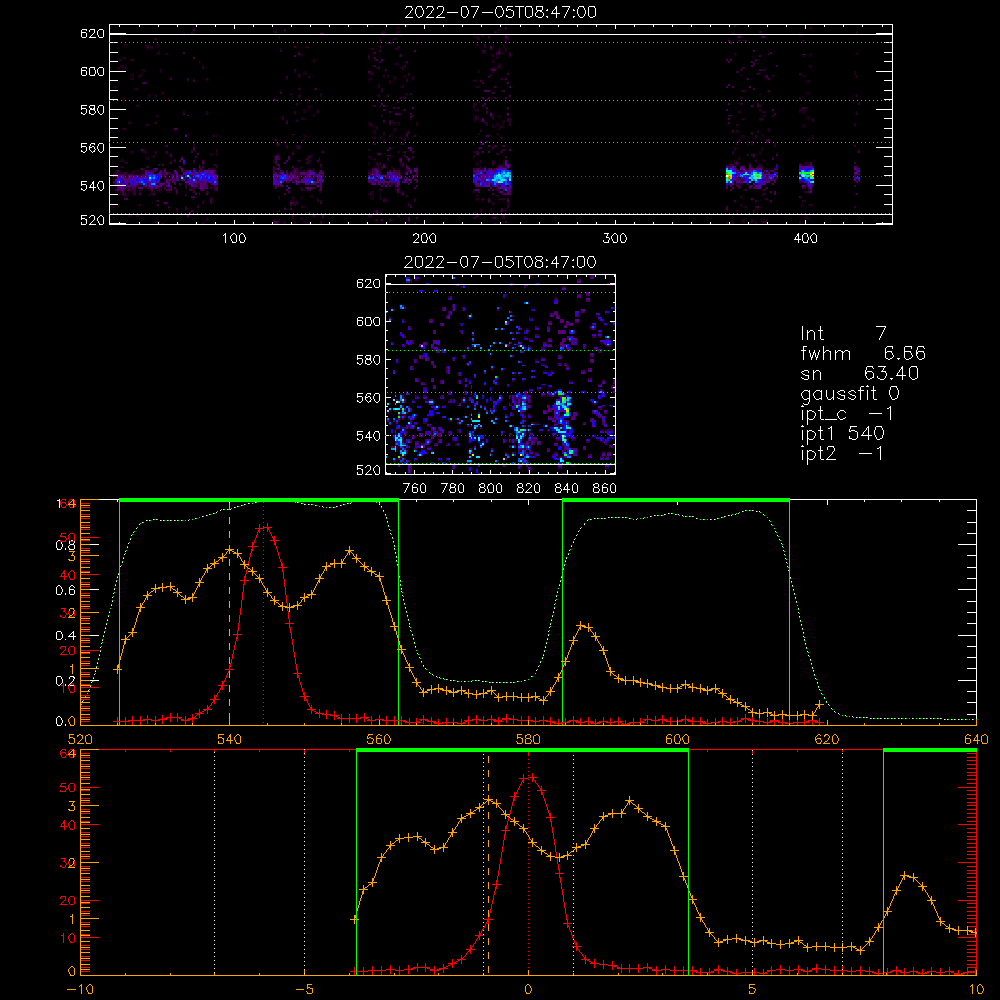
Task: Click y-axis label 0.6 on third plot
Action: [66, 591]
